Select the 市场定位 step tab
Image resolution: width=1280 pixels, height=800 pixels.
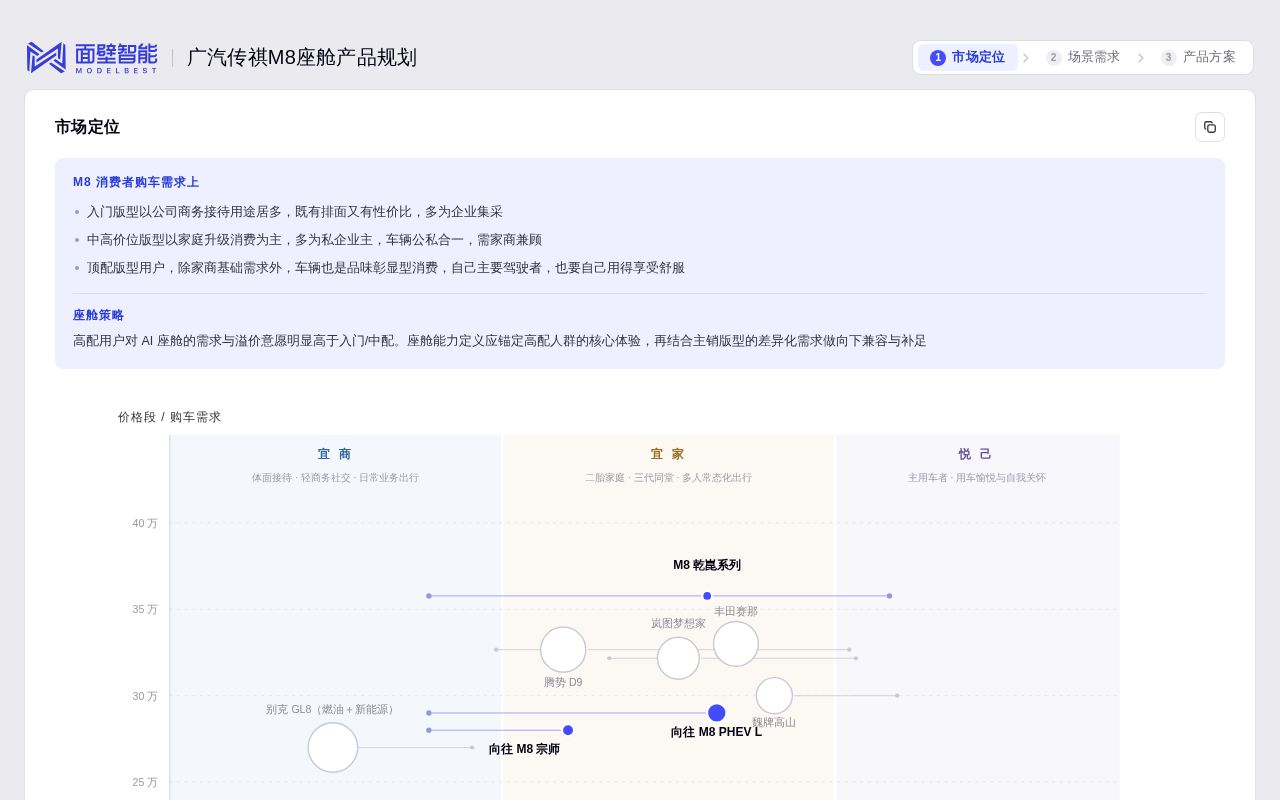(967, 57)
